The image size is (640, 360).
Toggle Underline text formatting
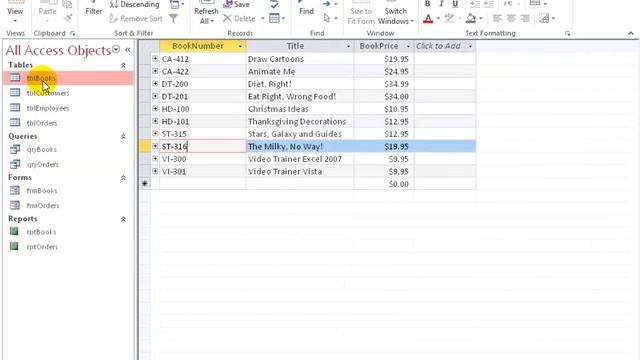coord(455,4)
